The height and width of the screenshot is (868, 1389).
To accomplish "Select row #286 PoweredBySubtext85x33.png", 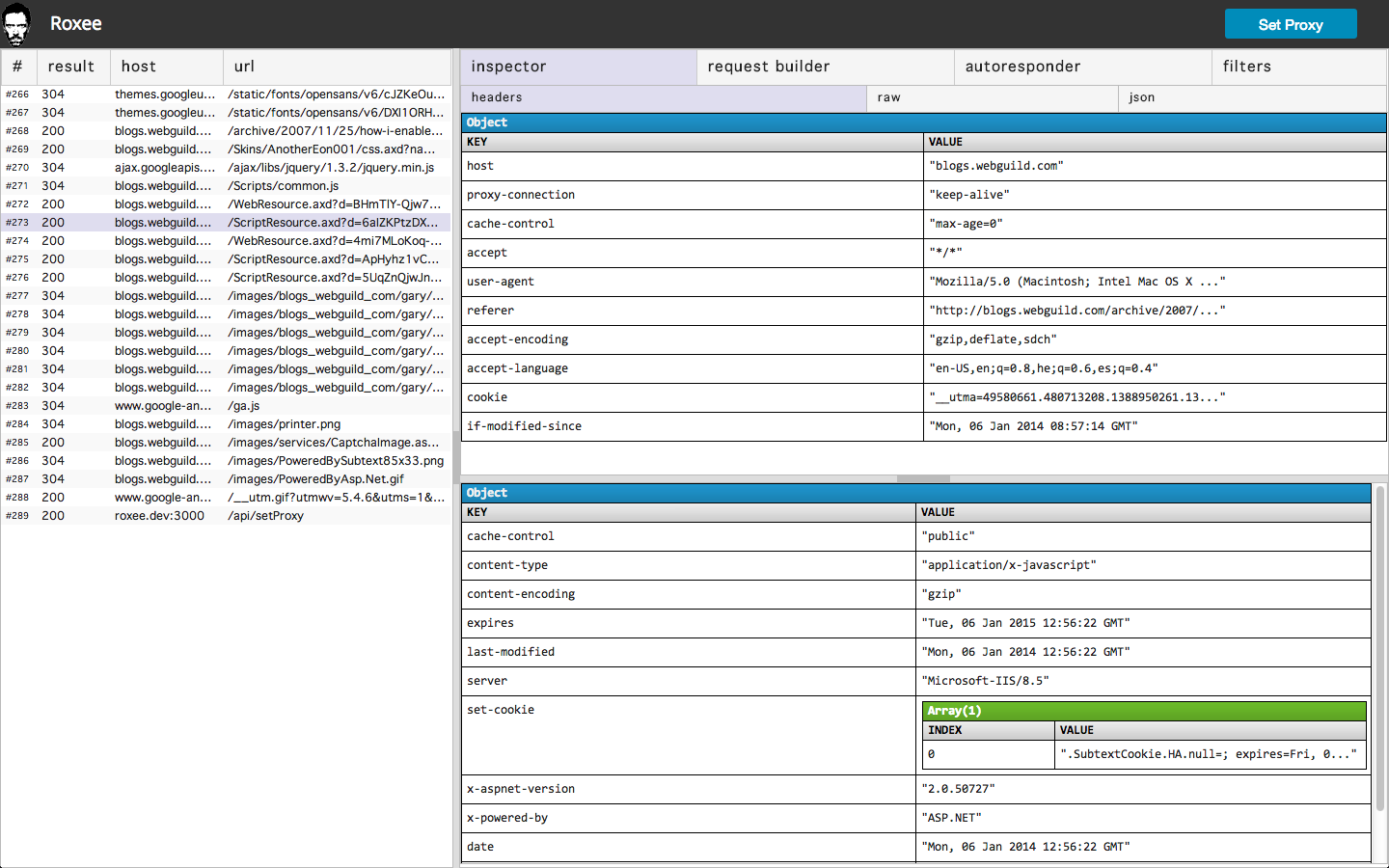I will pos(226,461).
